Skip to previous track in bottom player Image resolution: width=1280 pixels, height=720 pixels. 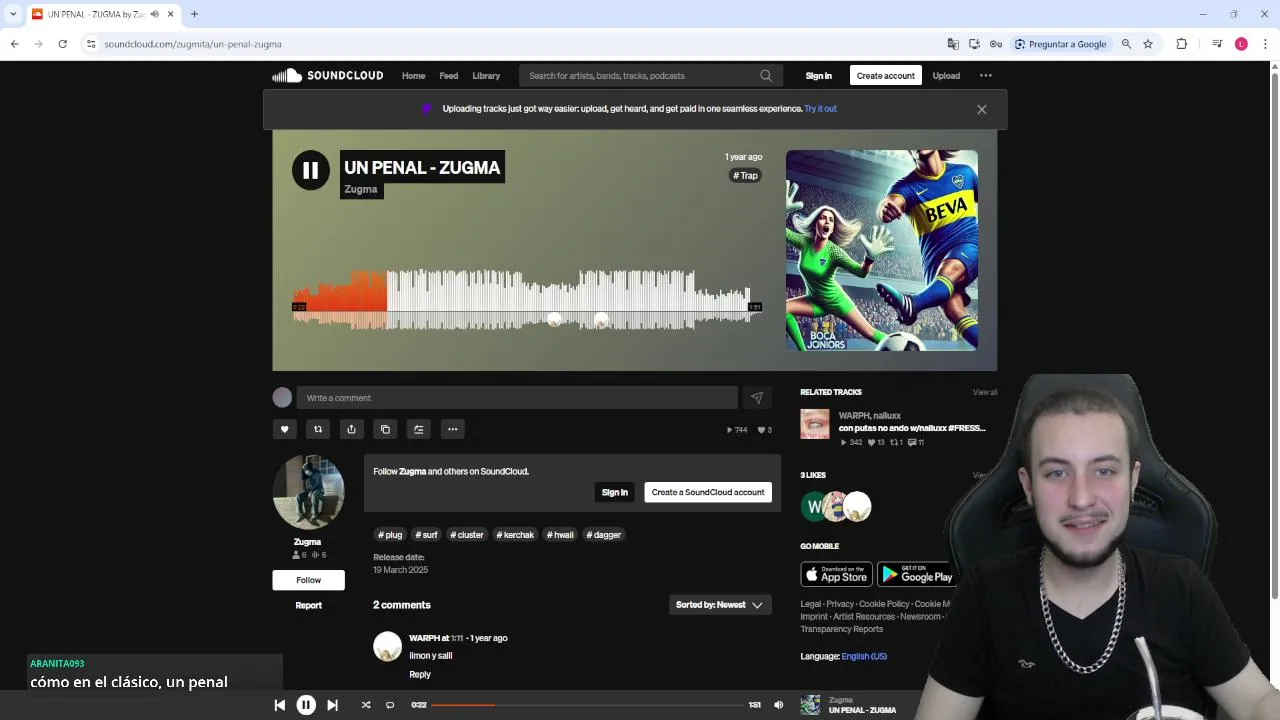click(280, 705)
